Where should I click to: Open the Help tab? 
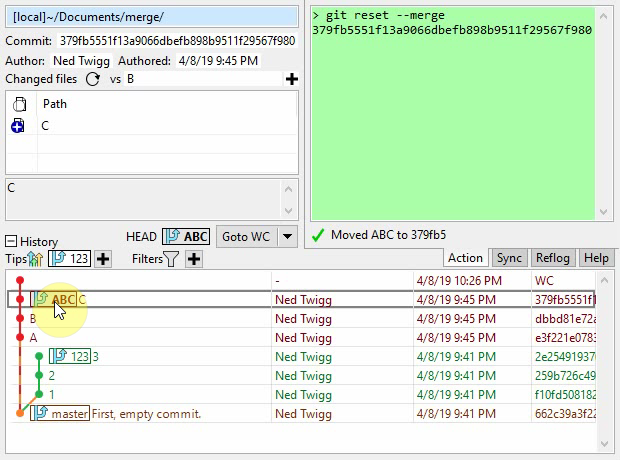tap(596, 258)
